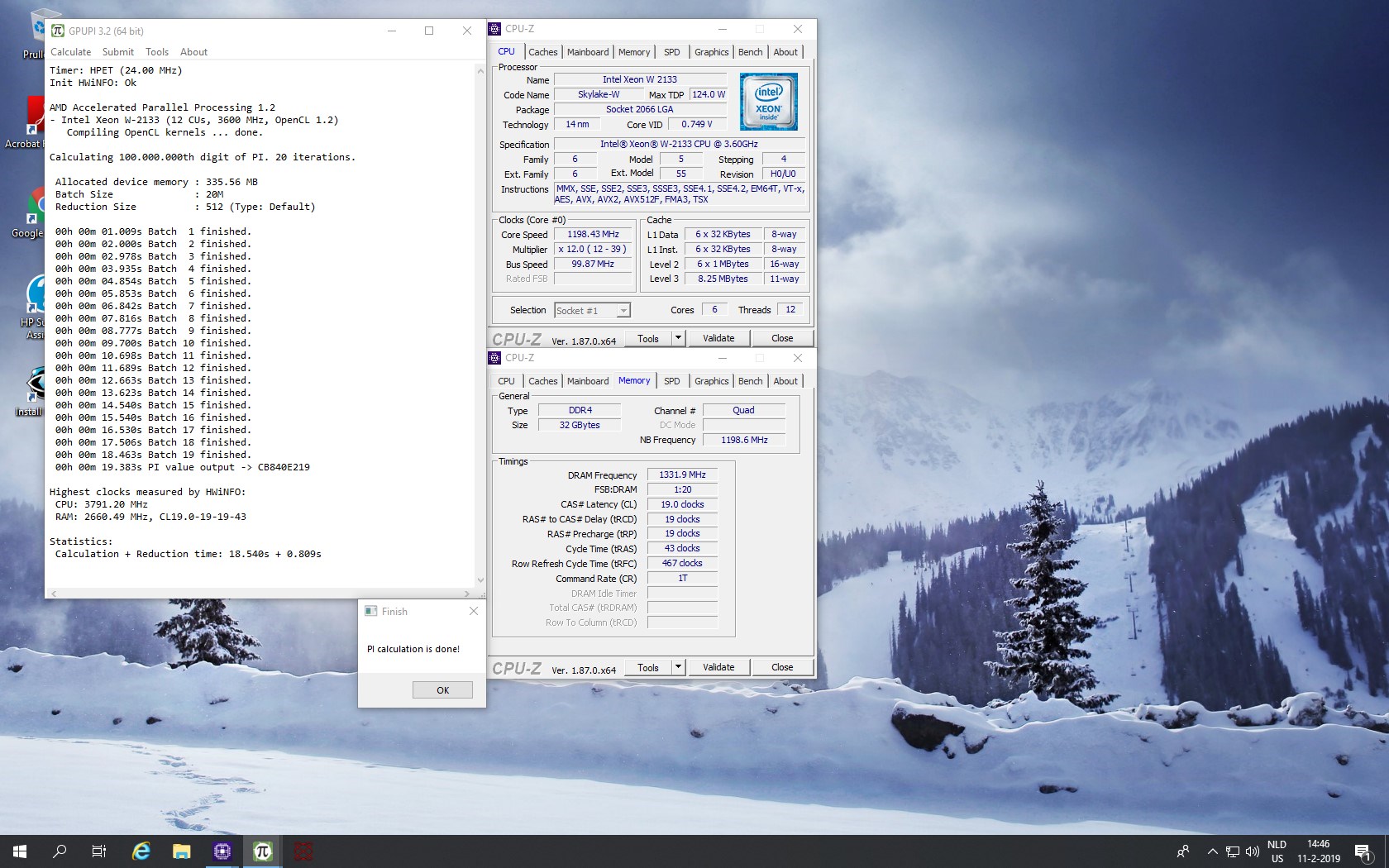This screenshot has width=1389, height=868.
Task: Click GPUPI window title icon
Action: point(58,31)
